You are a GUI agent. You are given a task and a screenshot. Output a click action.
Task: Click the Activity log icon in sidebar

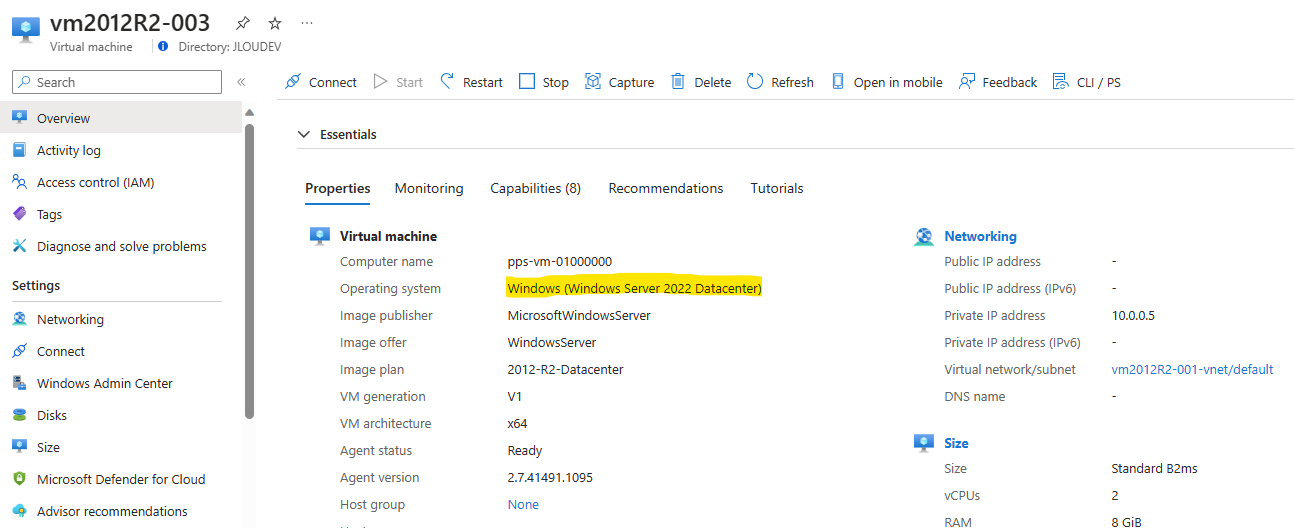coord(19,150)
